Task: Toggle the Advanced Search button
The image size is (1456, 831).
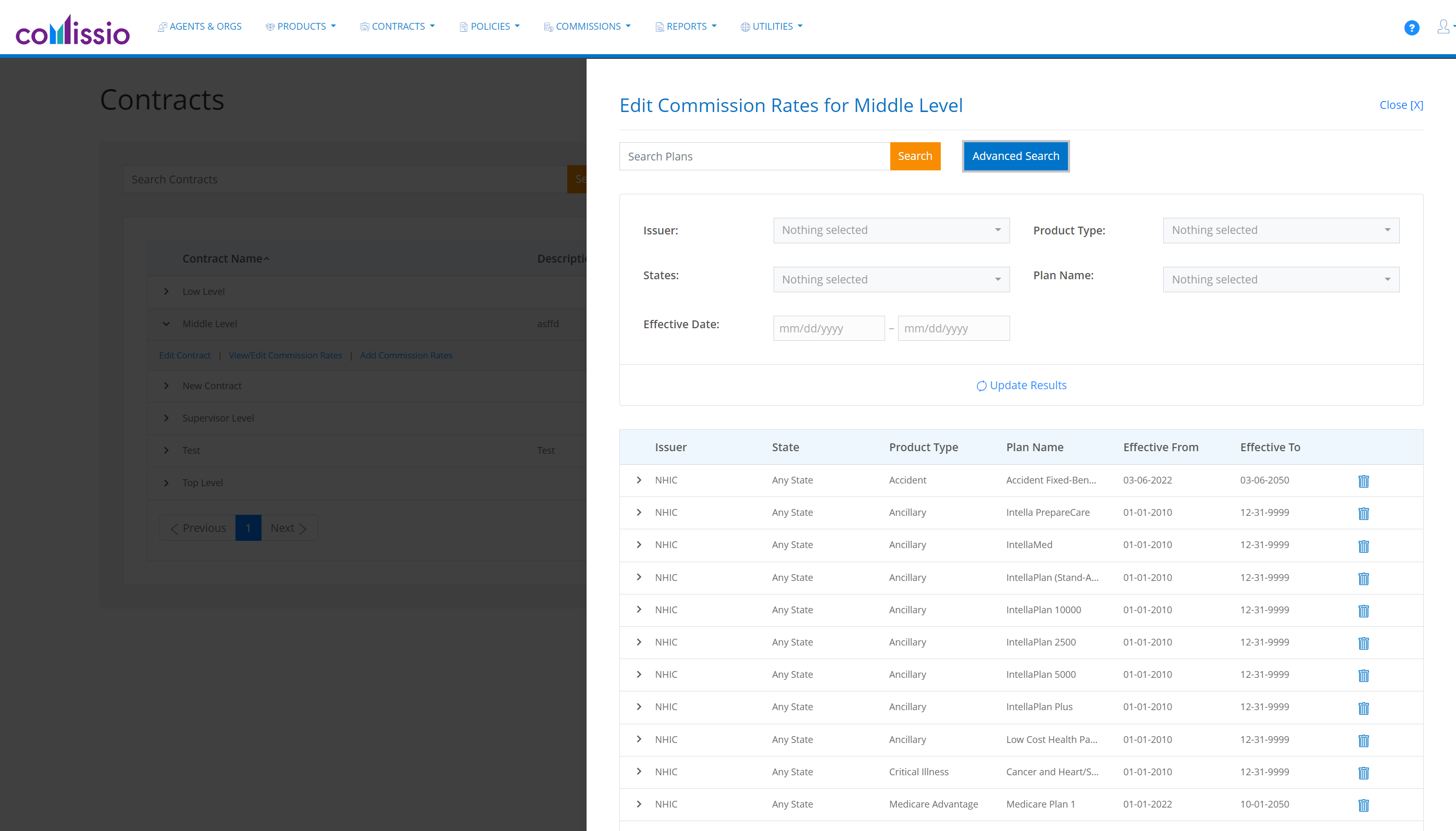Action: (x=1015, y=156)
